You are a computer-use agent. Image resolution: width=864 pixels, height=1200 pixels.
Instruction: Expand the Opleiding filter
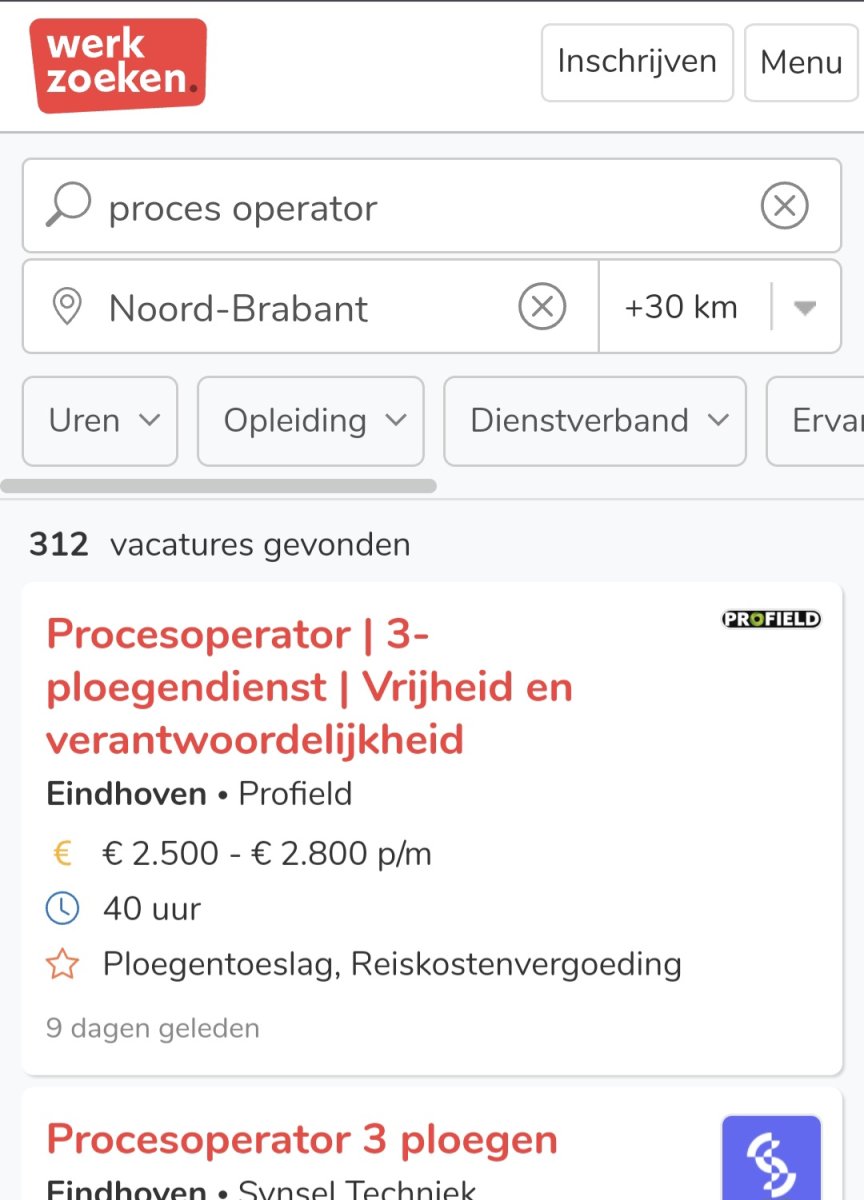tap(310, 421)
